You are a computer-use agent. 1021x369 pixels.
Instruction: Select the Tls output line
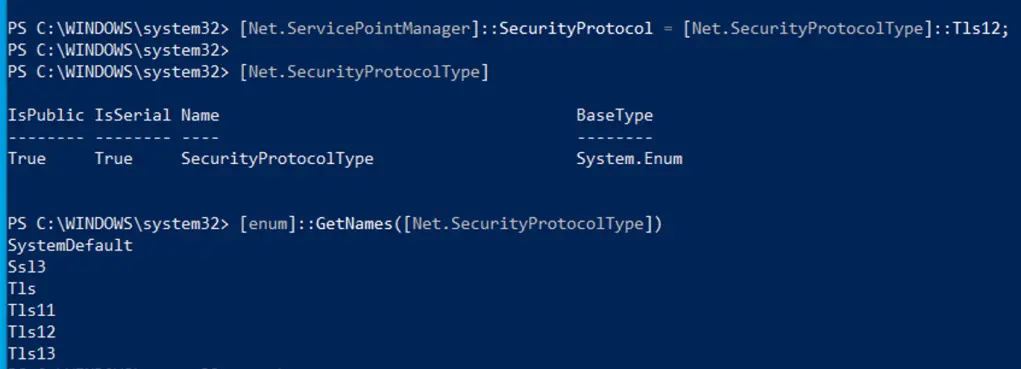tap(22, 289)
